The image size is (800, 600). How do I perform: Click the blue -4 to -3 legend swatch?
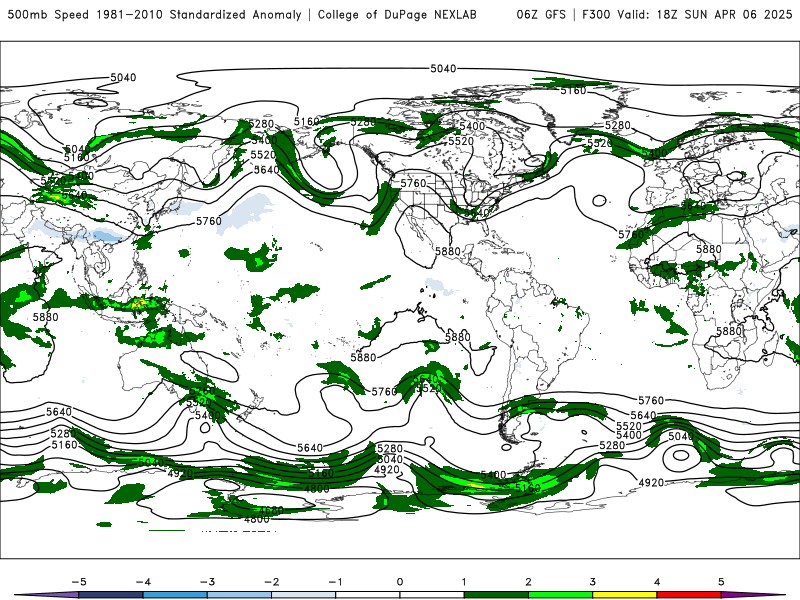[175, 595]
